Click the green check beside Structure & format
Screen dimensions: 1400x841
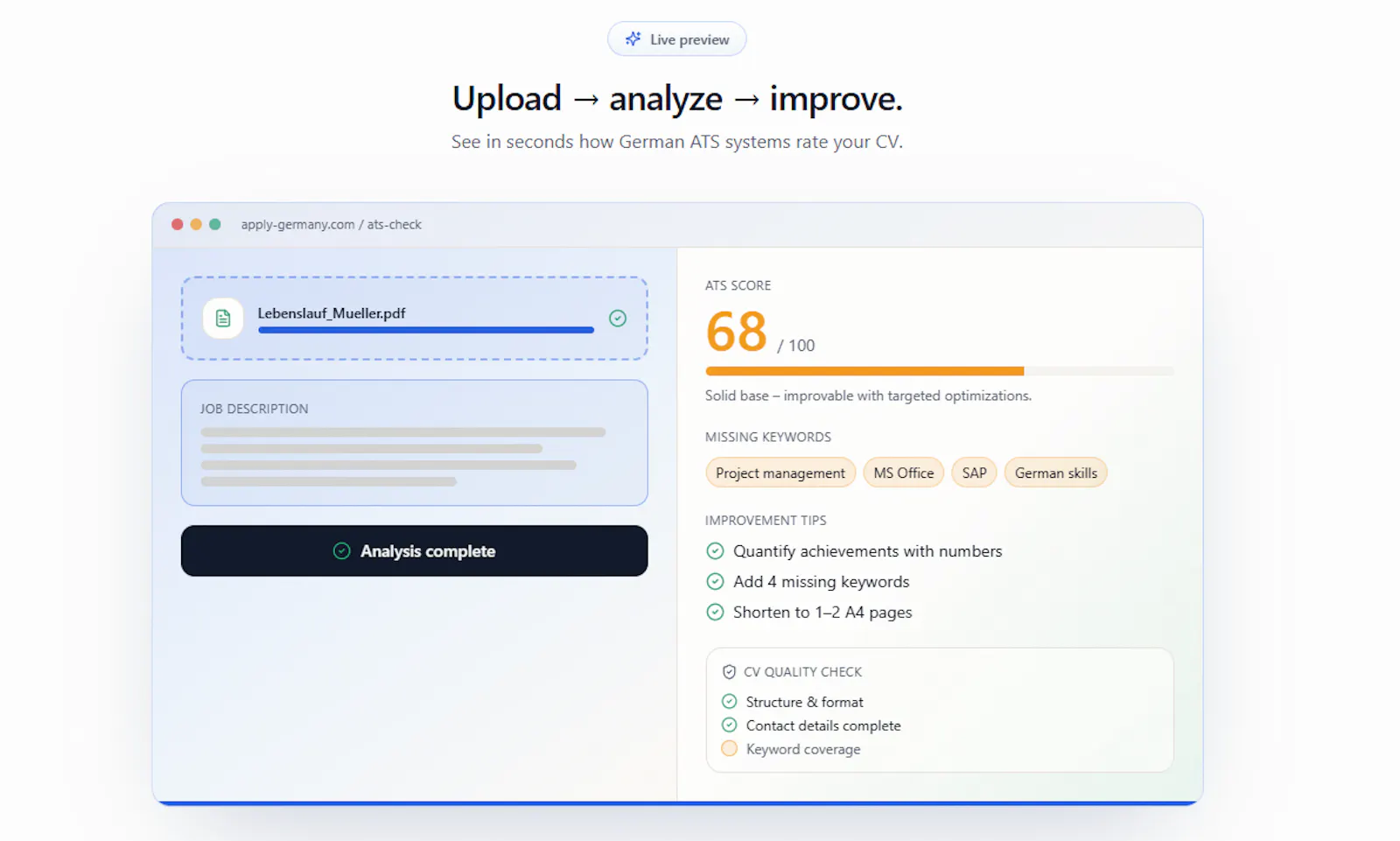click(x=729, y=701)
